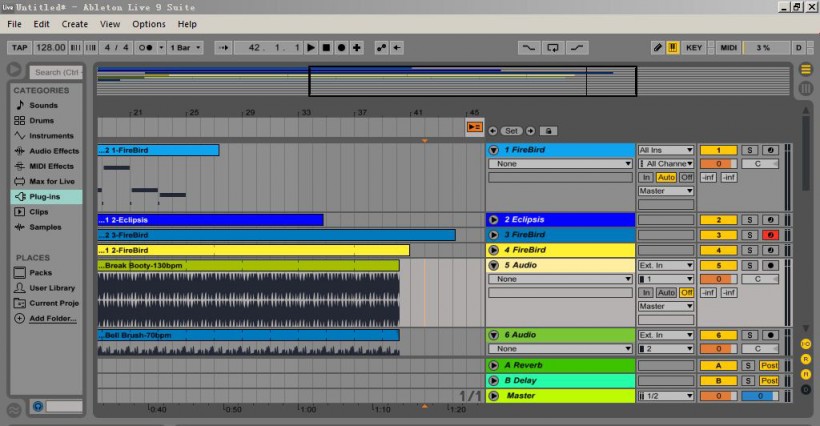The width and height of the screenshot is (820, 426).
Task: Select Plug-ins in browser categories
Action: (44, 197)
